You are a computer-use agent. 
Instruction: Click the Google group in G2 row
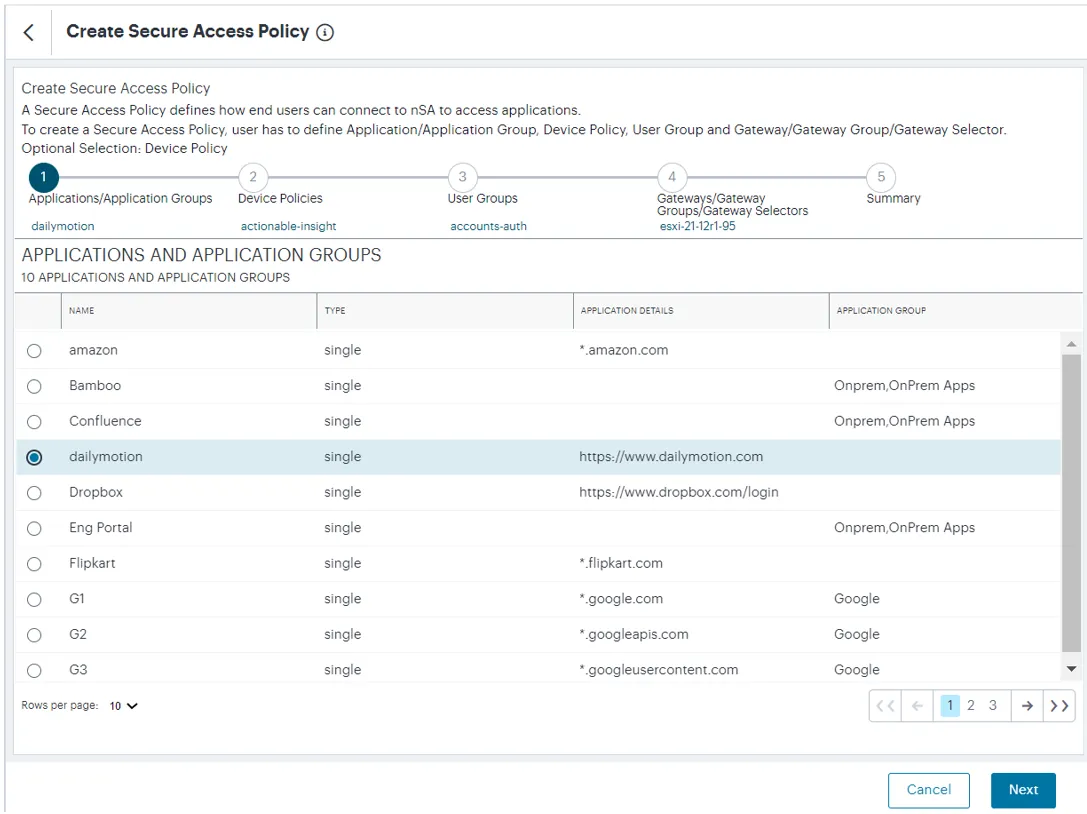pyautogui.click(x=856, y=634)
